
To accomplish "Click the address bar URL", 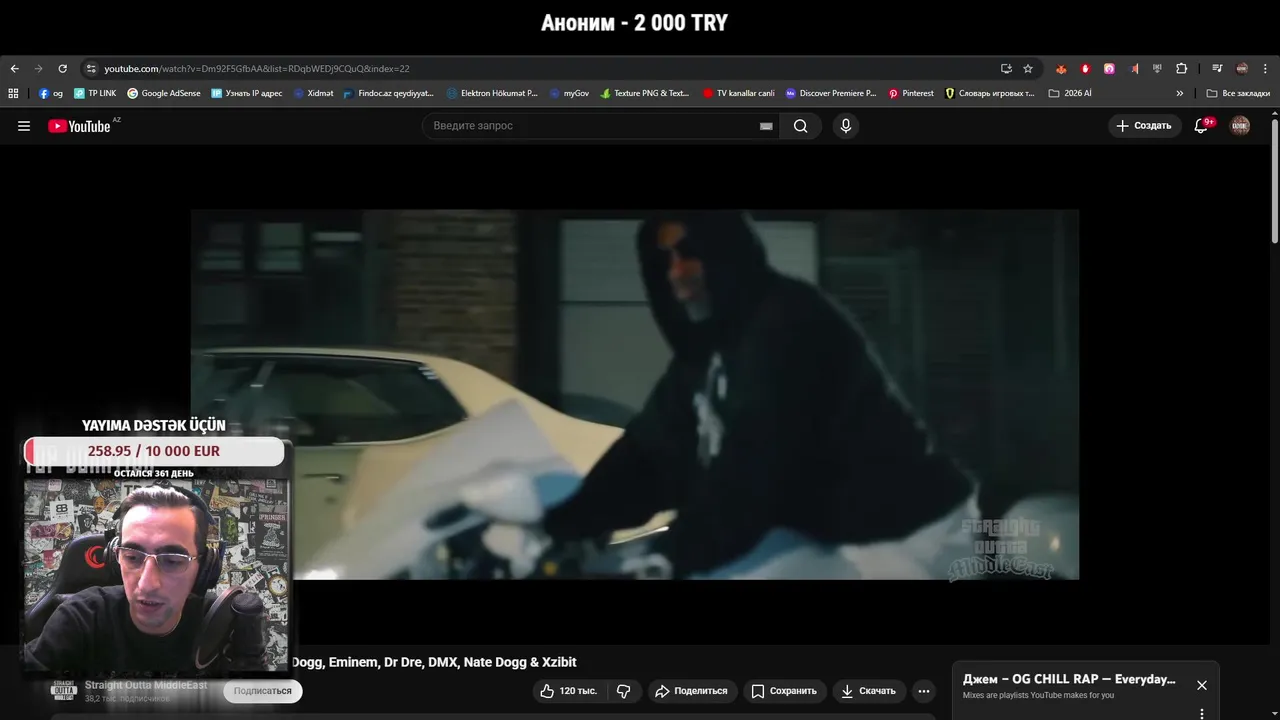I will click(x=257, y=69).
